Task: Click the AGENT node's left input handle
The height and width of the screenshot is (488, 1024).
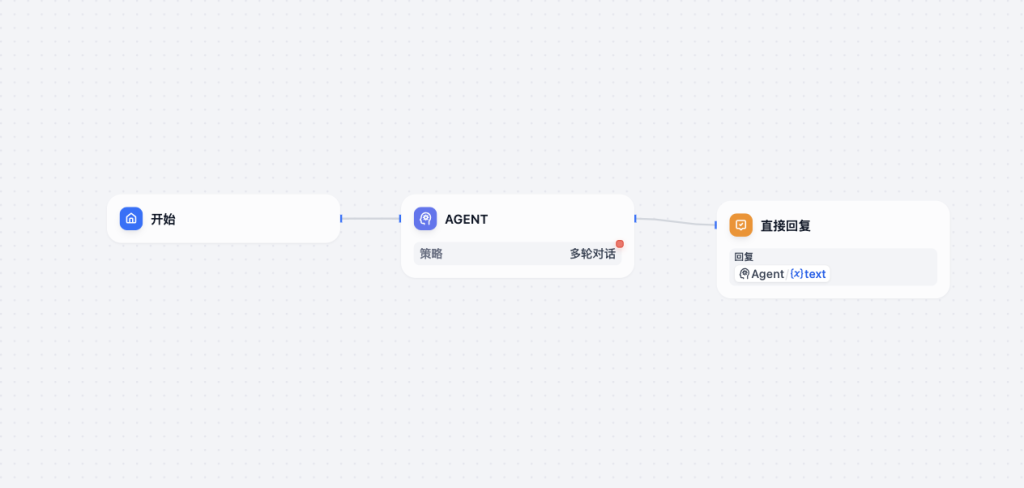Action: [401, 218]
